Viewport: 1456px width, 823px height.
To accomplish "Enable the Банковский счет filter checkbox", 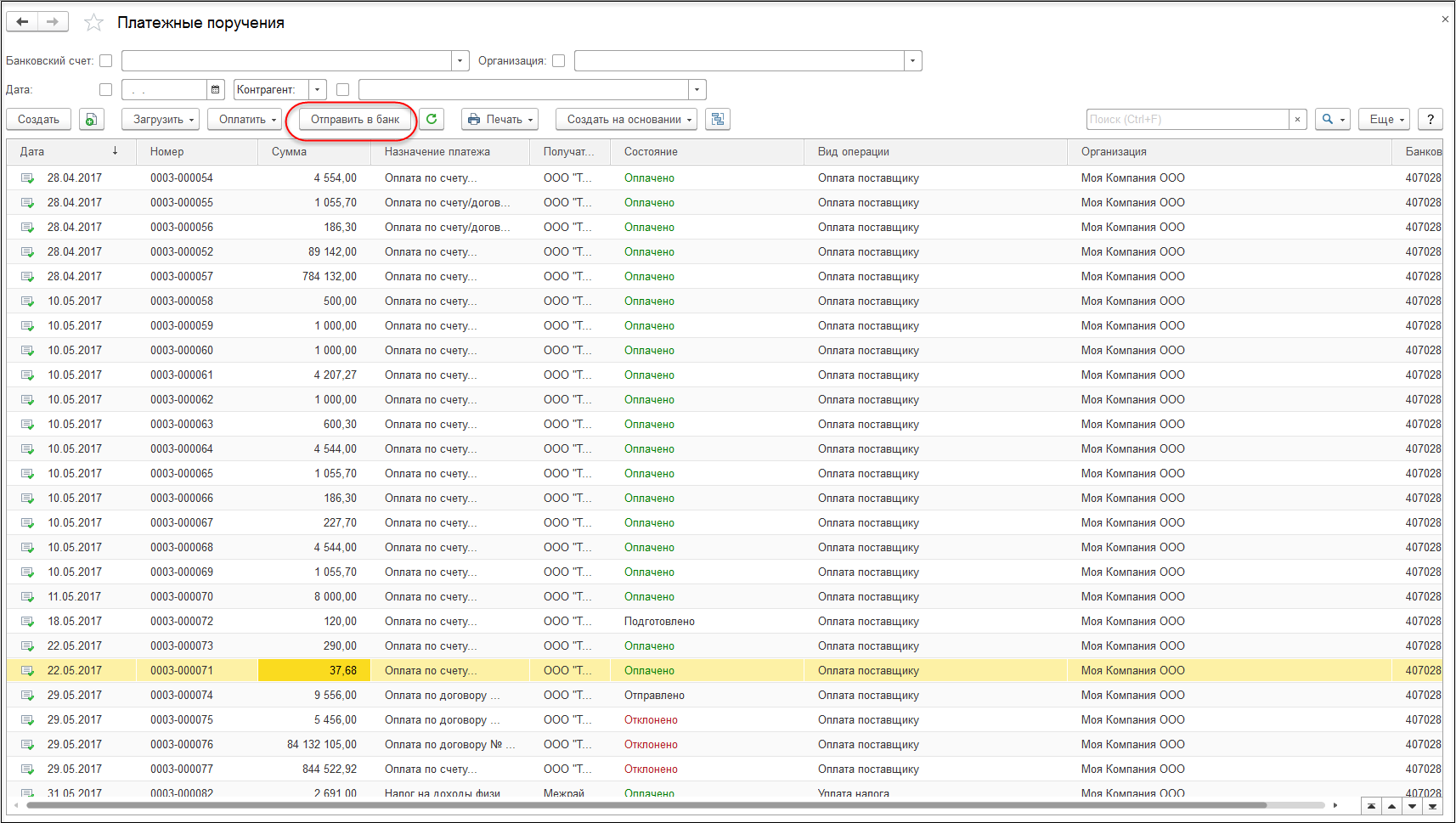I will tap(106, 61).
